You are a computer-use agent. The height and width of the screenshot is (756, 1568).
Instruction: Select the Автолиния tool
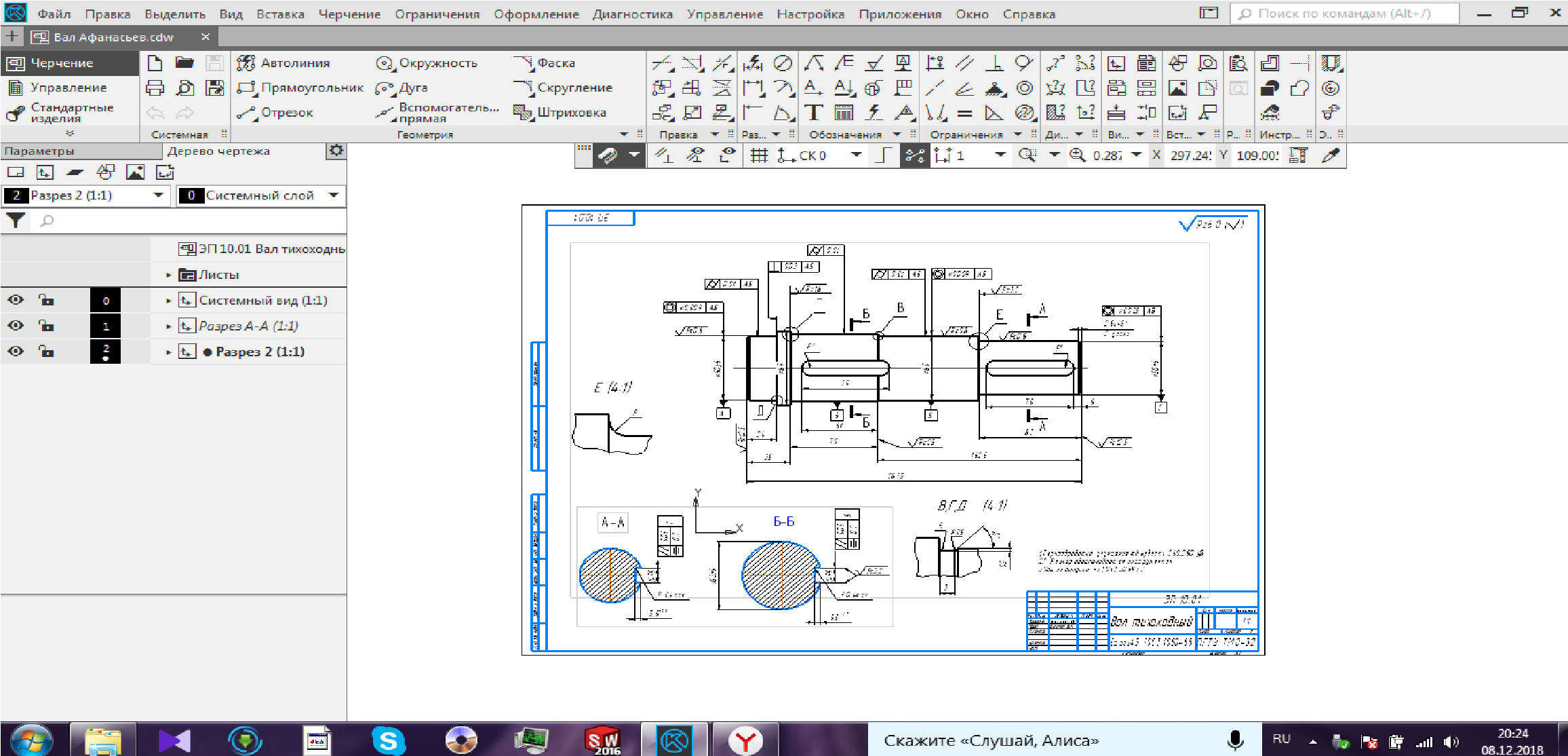pos(283,63)
